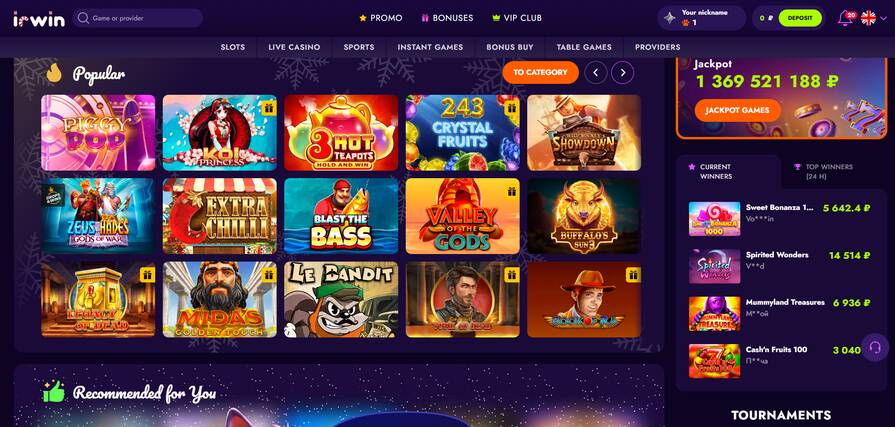Click the profile avatar next to nickname
This screenshot has width=895, height=427.
point(670,18)
